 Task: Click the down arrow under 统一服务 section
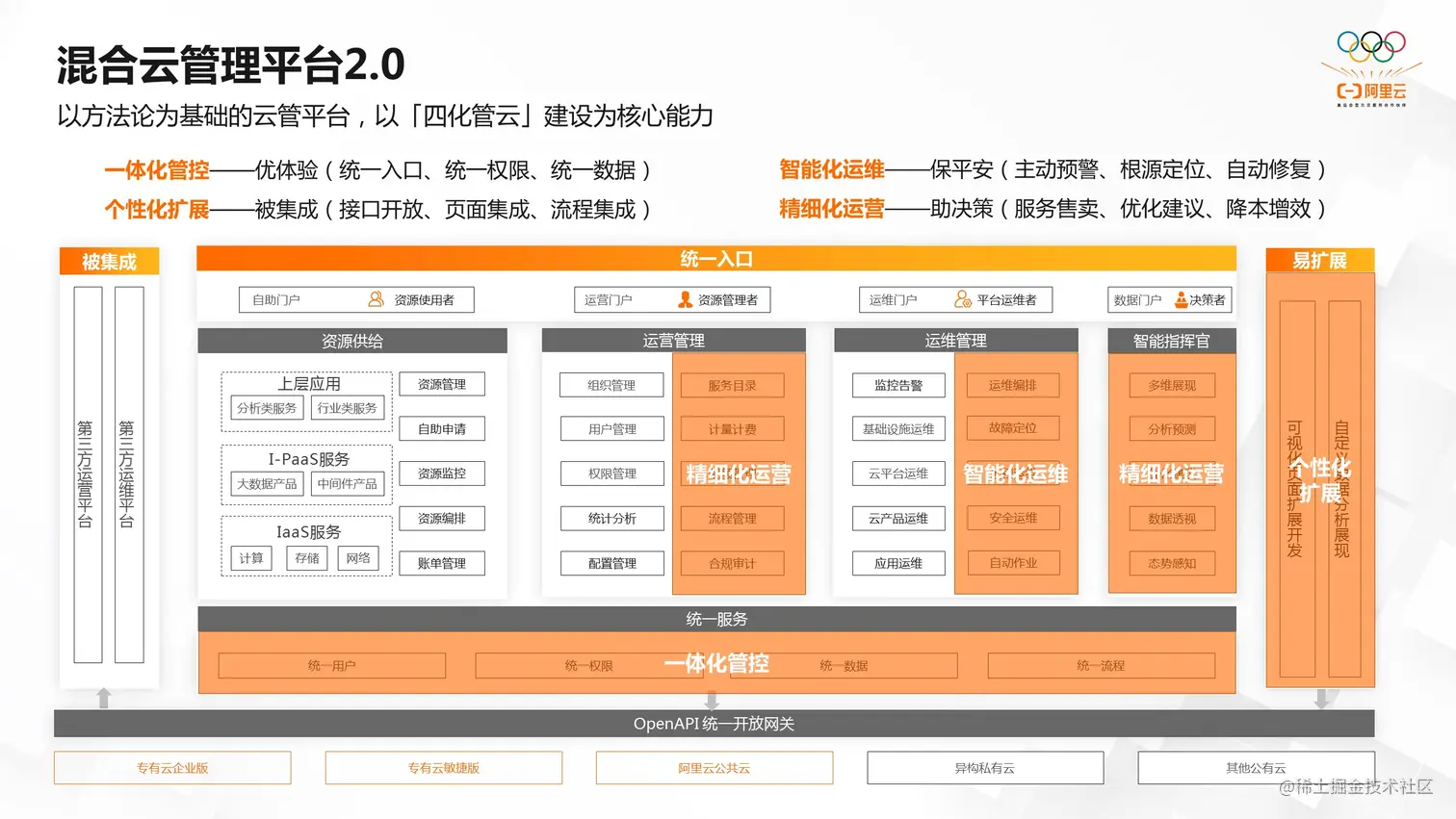coord(713,699)
